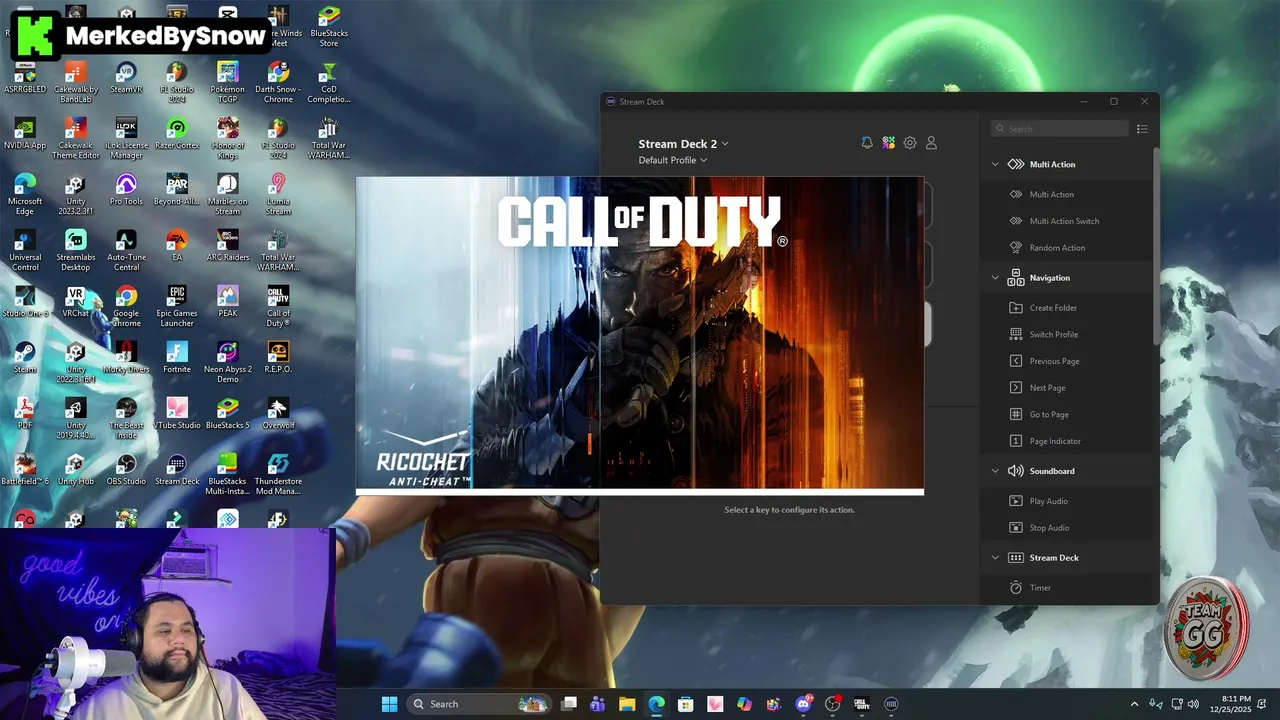The height and width of the screenshot is (720, 1280).
Task: Open the iLok License Manager desktop icon
Action: coord(126,138)
